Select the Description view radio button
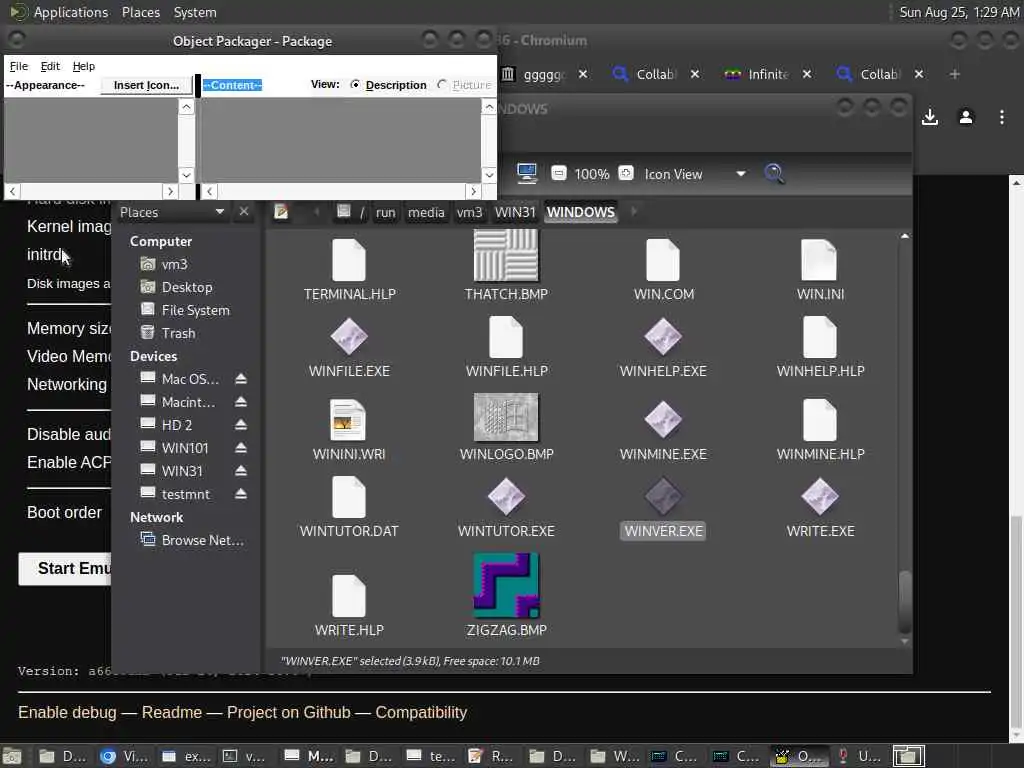This screenshot has height=768, width=1024. 355,84
